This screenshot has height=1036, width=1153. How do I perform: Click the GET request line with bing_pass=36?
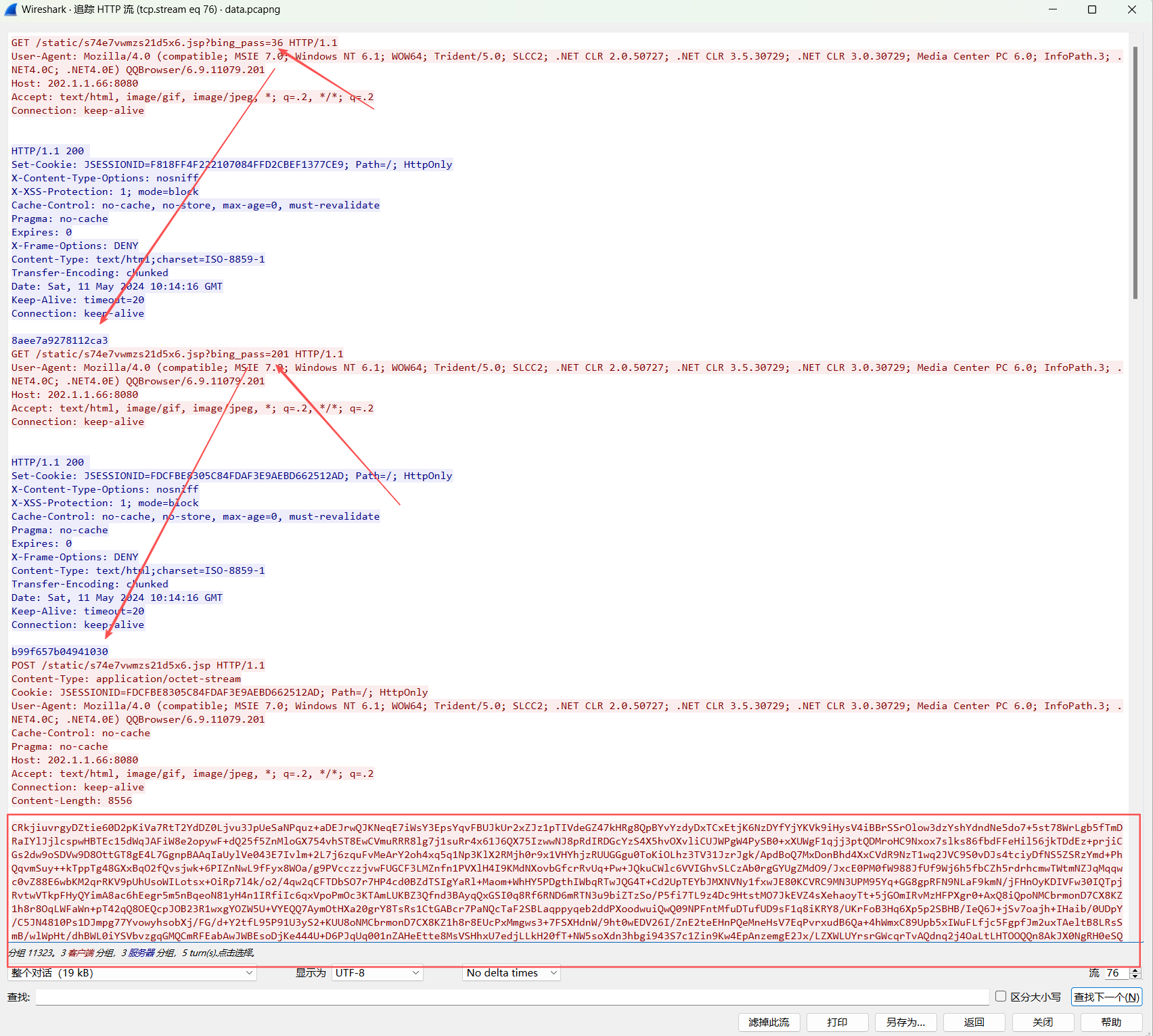[x=174, y=43]
